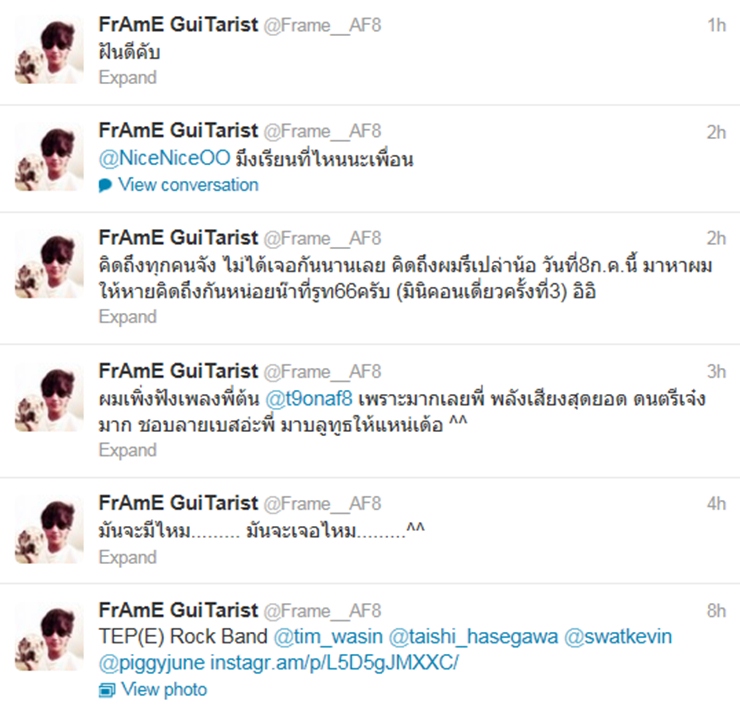
Task: Expand the 2h tweet mentioning มินิคอนเดี่ยวครั้งที่3
Action: tap(127, 317)
